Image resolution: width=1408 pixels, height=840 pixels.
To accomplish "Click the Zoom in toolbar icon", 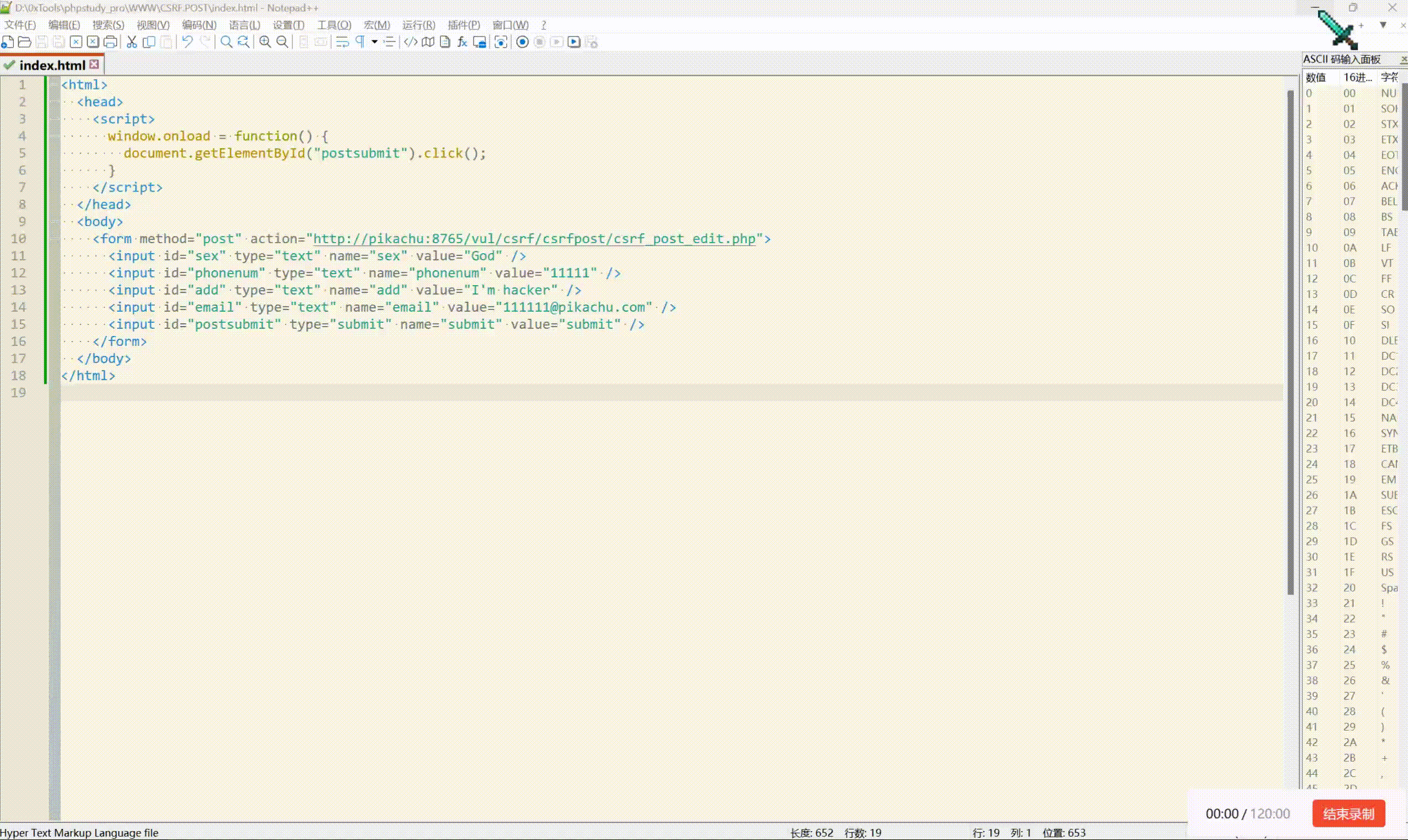I will click(265, 42).
